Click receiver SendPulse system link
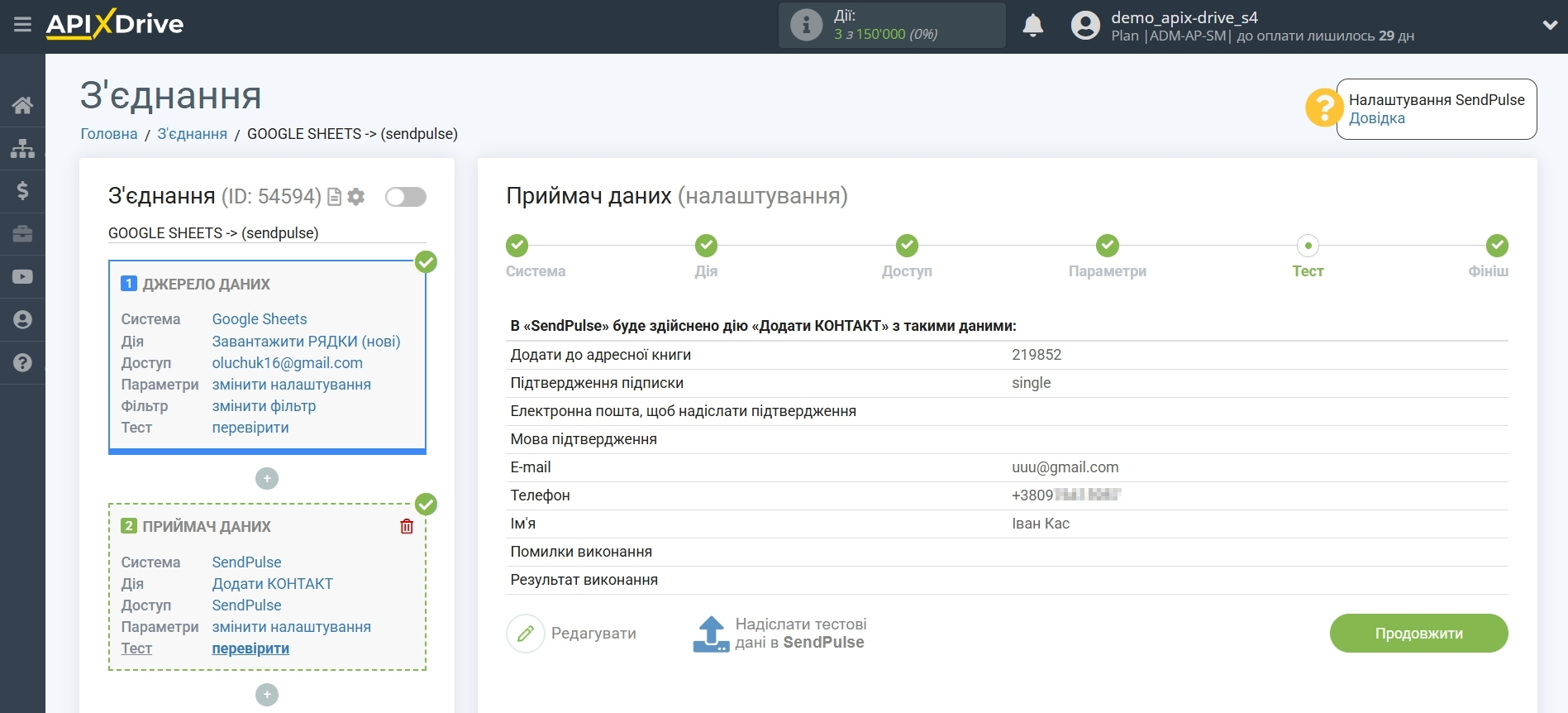Viewport: 1568px width, 713px height. click(246, 562)
